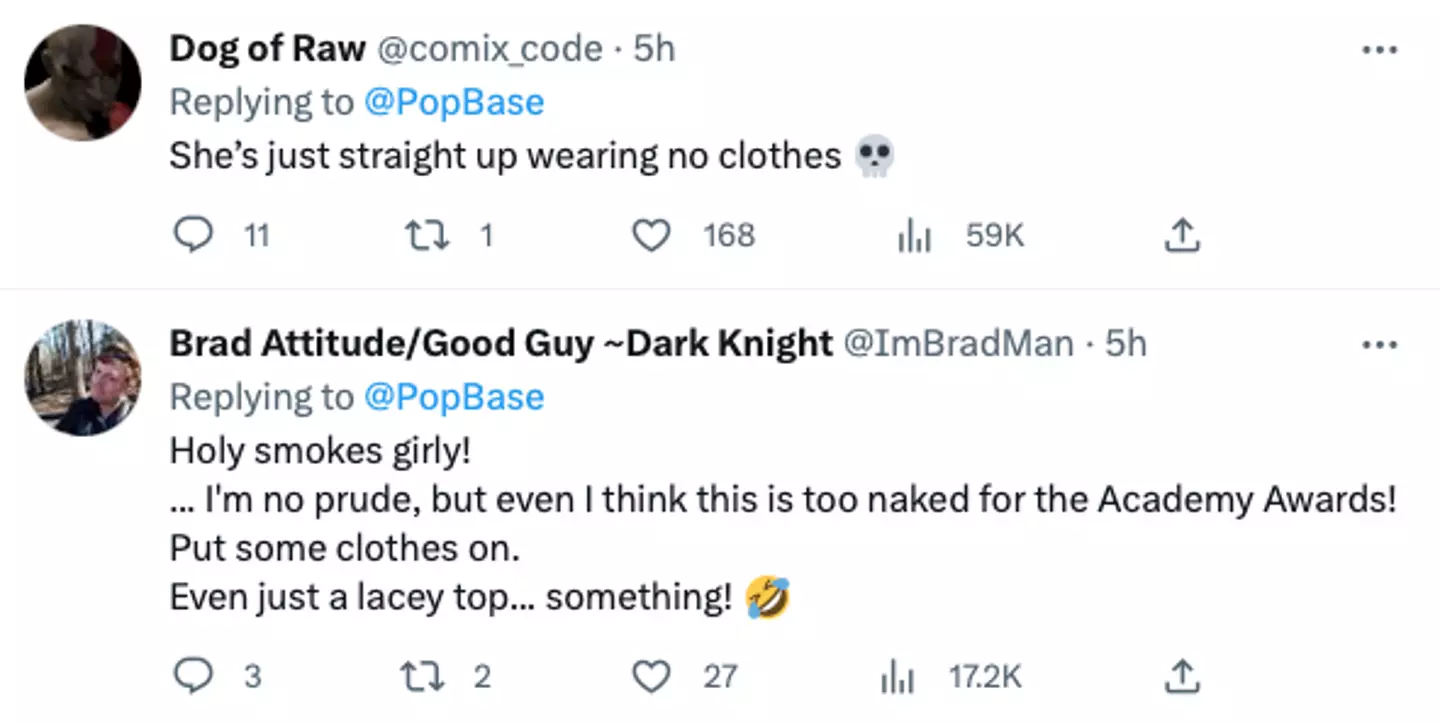Screen dimensions: 1440x724
Task: Click the @PopBase link in first tweet
Action: coord(453,102)
